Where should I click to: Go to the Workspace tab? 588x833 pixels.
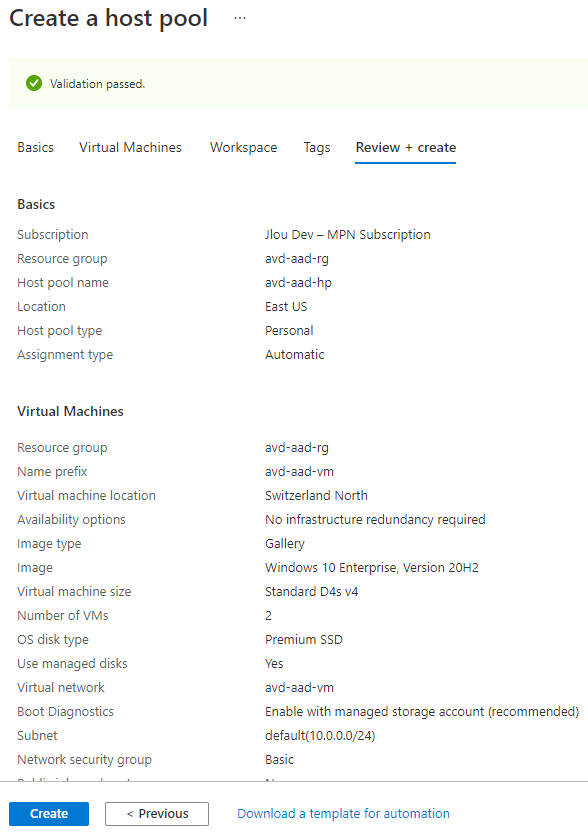pyautogui.click(x=243, y=147)
